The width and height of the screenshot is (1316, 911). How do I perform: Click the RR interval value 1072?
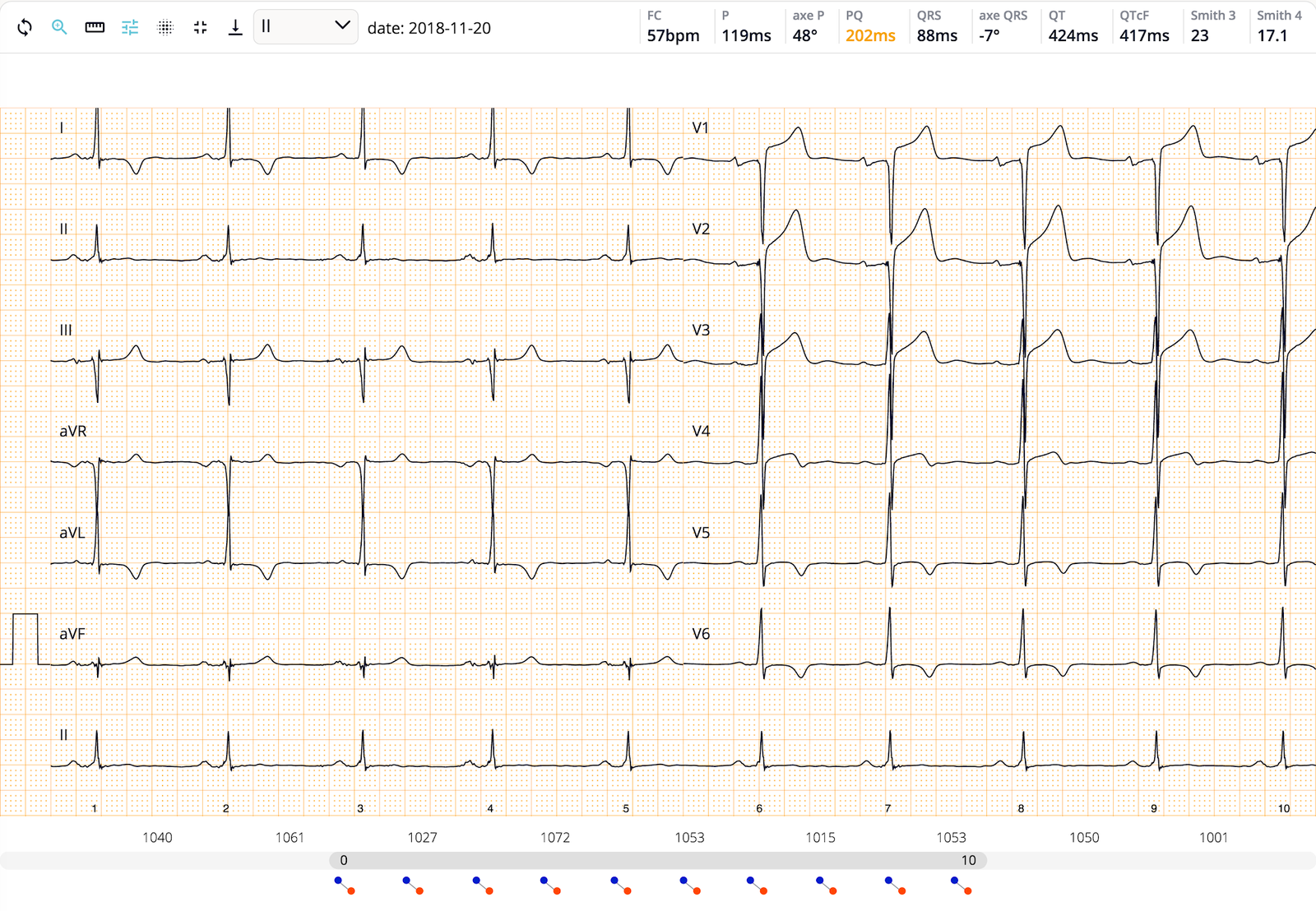coord(554,837)
